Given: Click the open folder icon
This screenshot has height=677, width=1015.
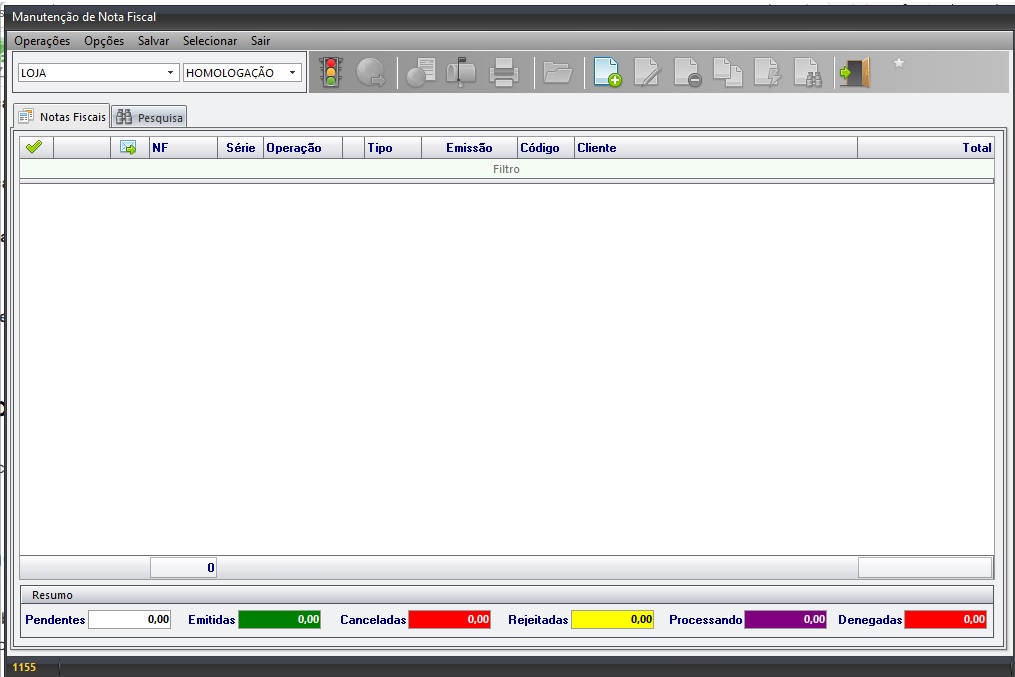Looking at the screenshot, I should point(557,72).
